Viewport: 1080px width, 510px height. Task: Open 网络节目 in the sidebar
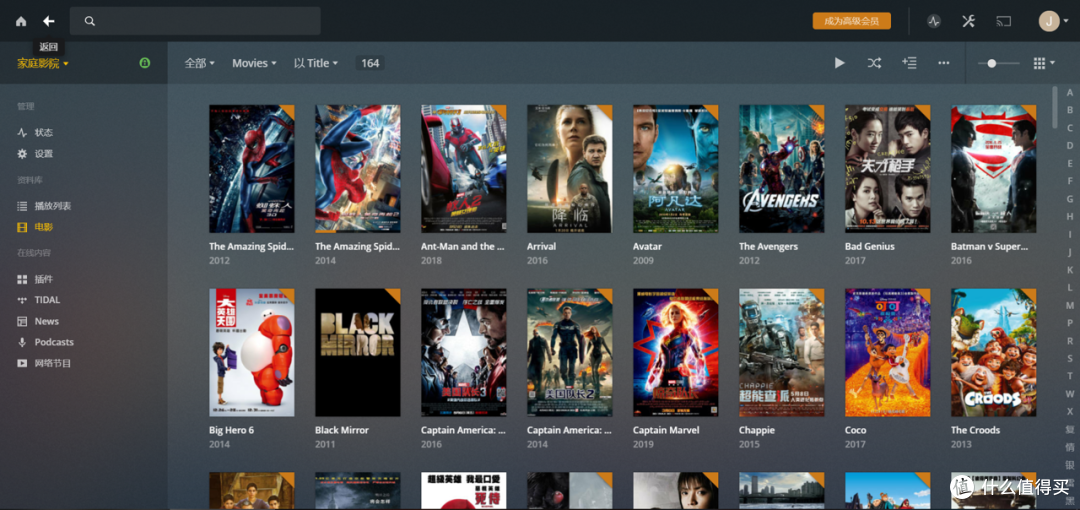[x=52, y=363]
